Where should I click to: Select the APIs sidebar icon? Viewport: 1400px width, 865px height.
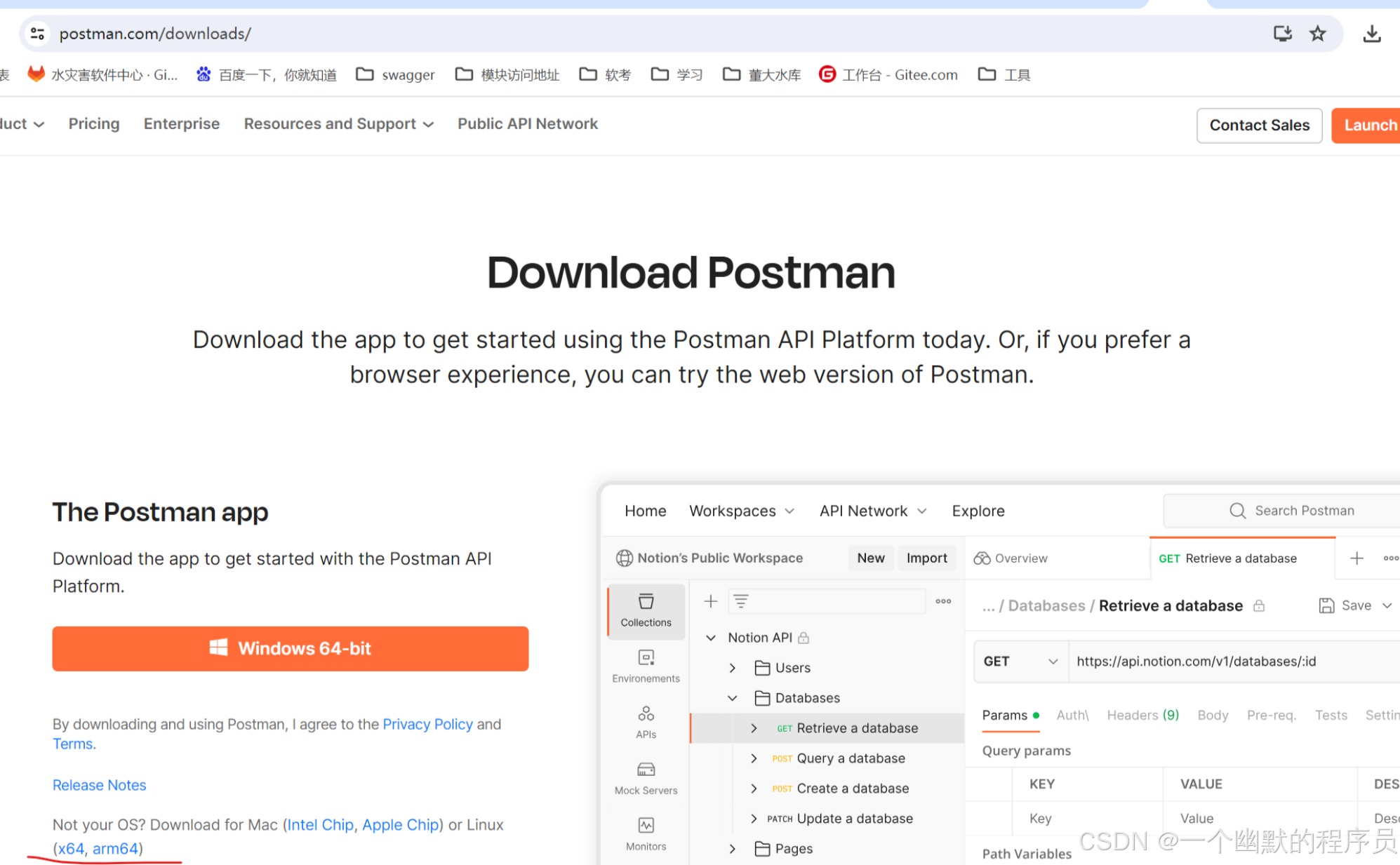[646, 723]
